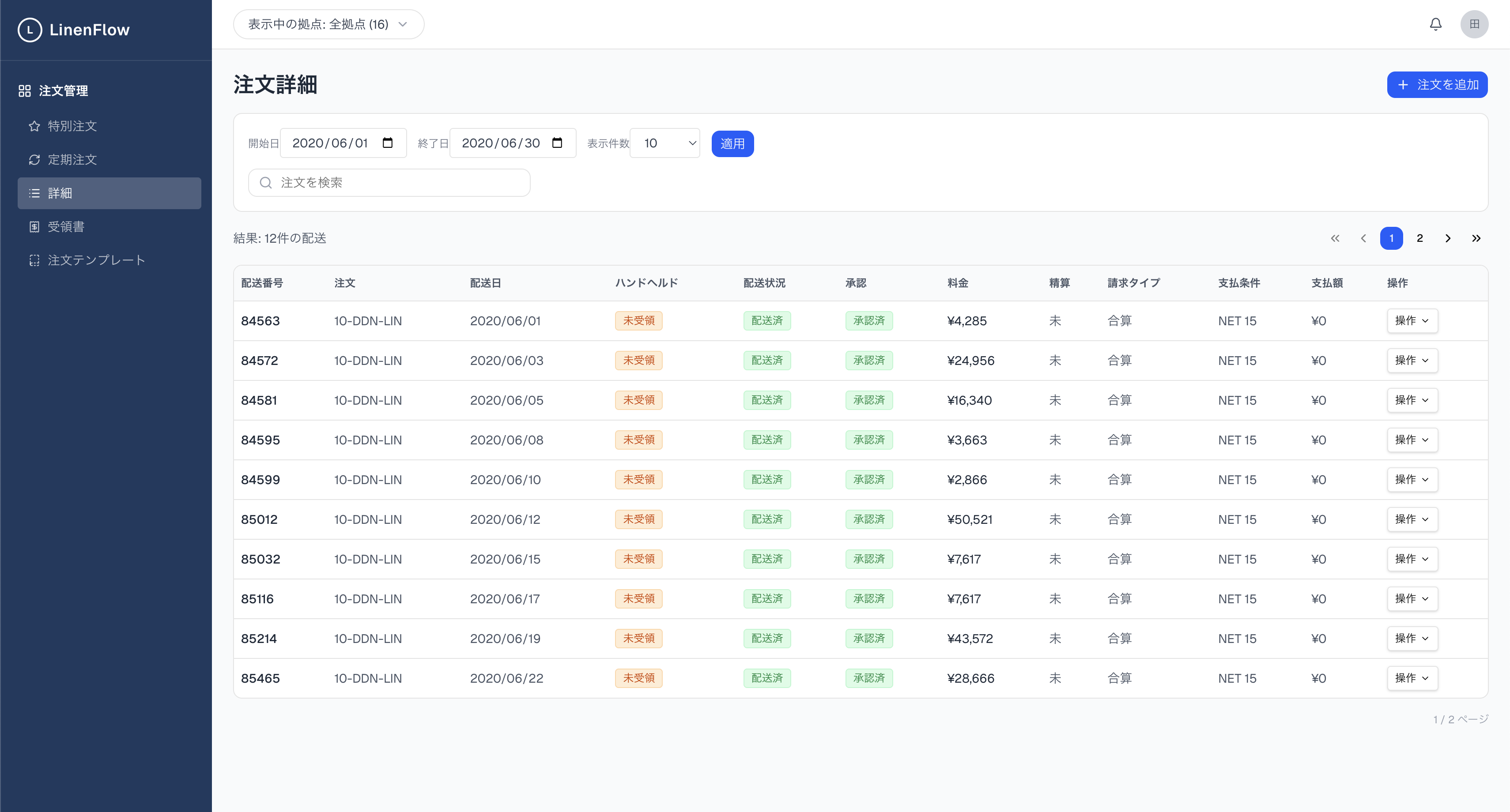Open the 表示中の拠点 location dropdown

point(328,24)
